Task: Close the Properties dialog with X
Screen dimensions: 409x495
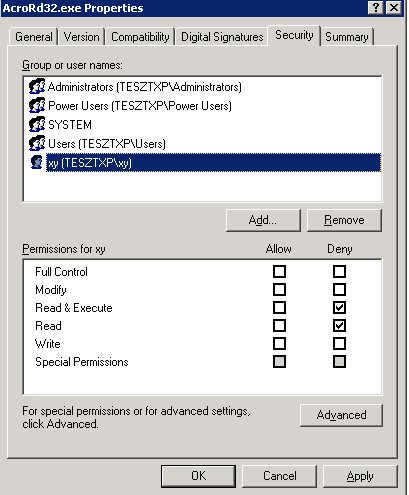Action: point(394,8)
